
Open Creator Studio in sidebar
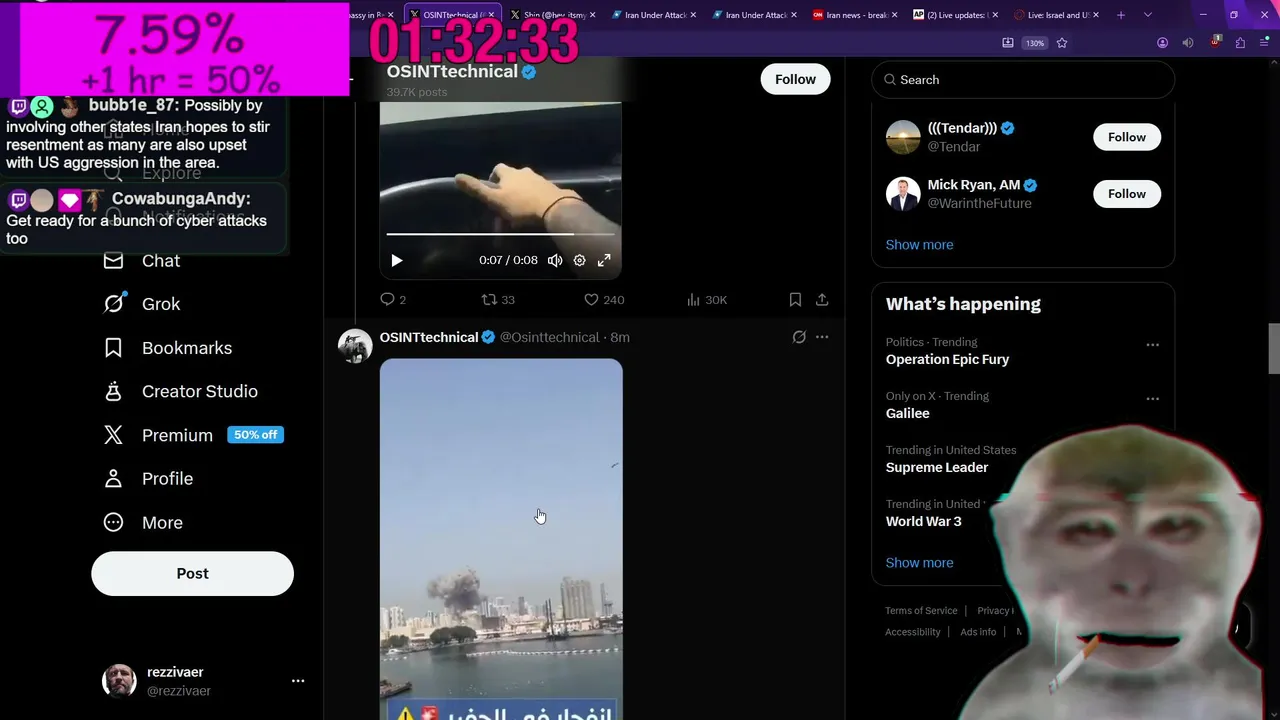pyautogui.click(x=180, y=391)
